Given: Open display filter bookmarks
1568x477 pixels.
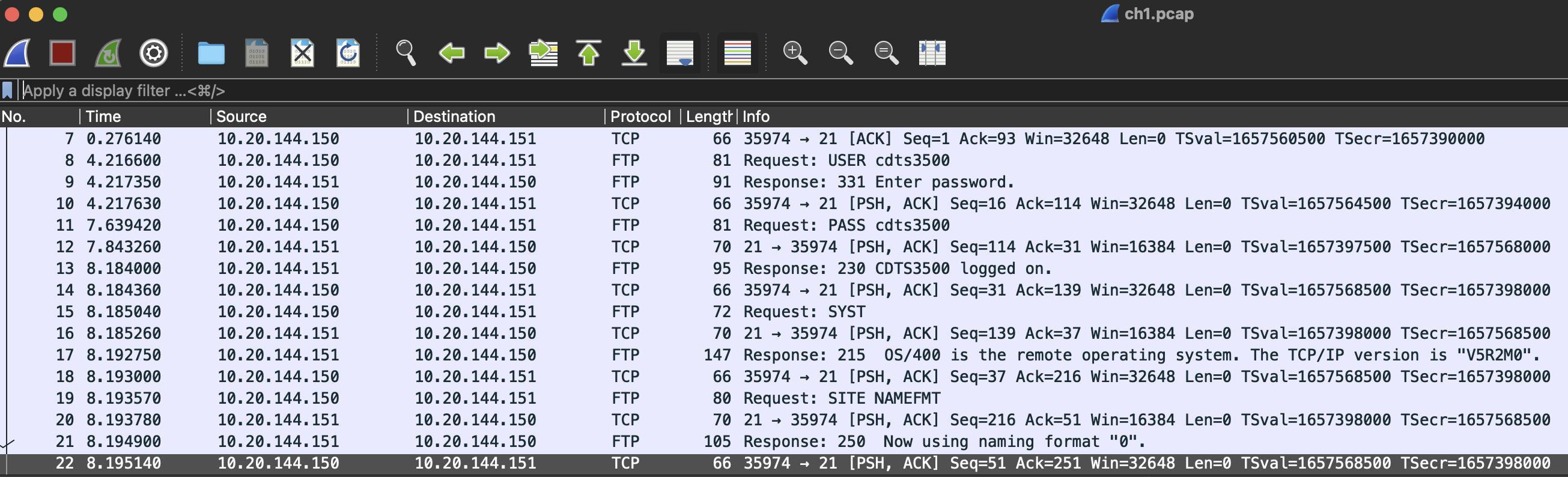Looking at the screenshot, I should (7, 91).
